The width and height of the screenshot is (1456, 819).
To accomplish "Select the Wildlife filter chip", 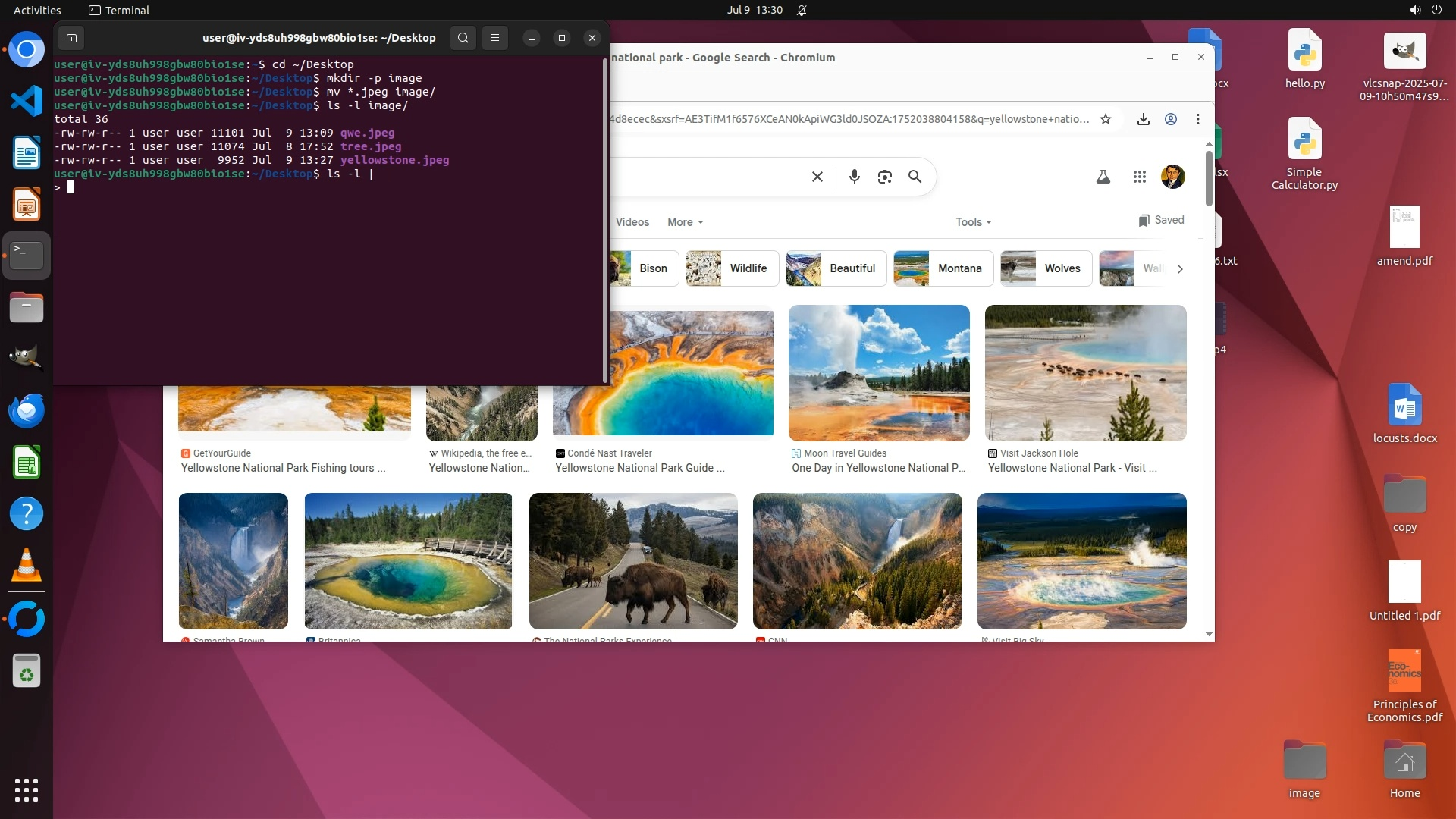I will 732,268.
